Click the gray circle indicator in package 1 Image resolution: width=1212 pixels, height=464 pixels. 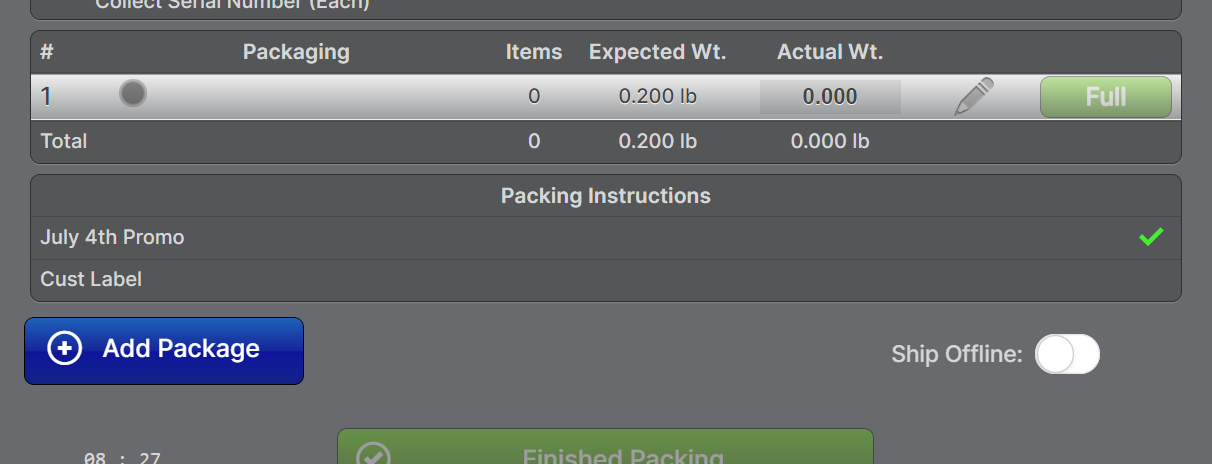coord(133,94)
